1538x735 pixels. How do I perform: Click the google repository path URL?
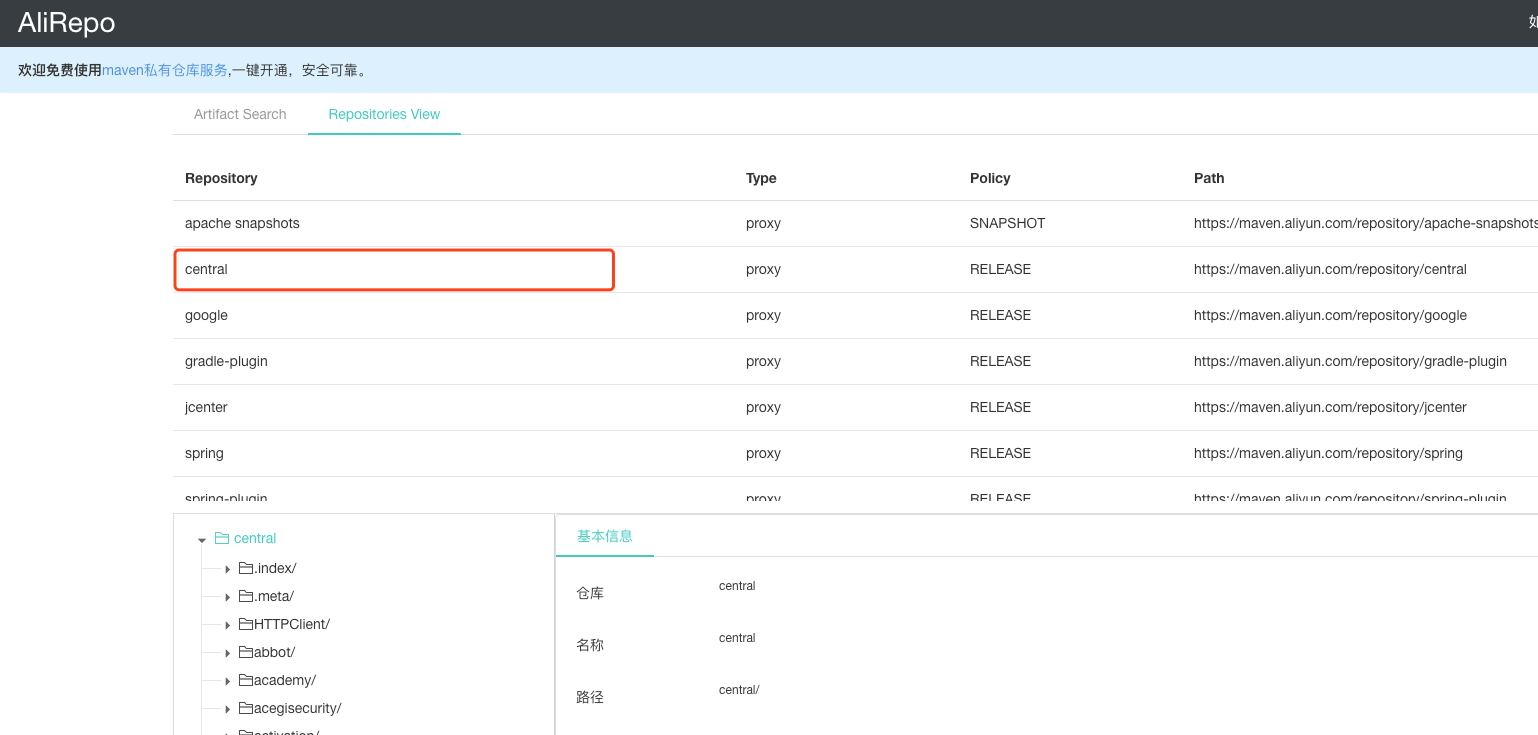(x=1330, y=315)
